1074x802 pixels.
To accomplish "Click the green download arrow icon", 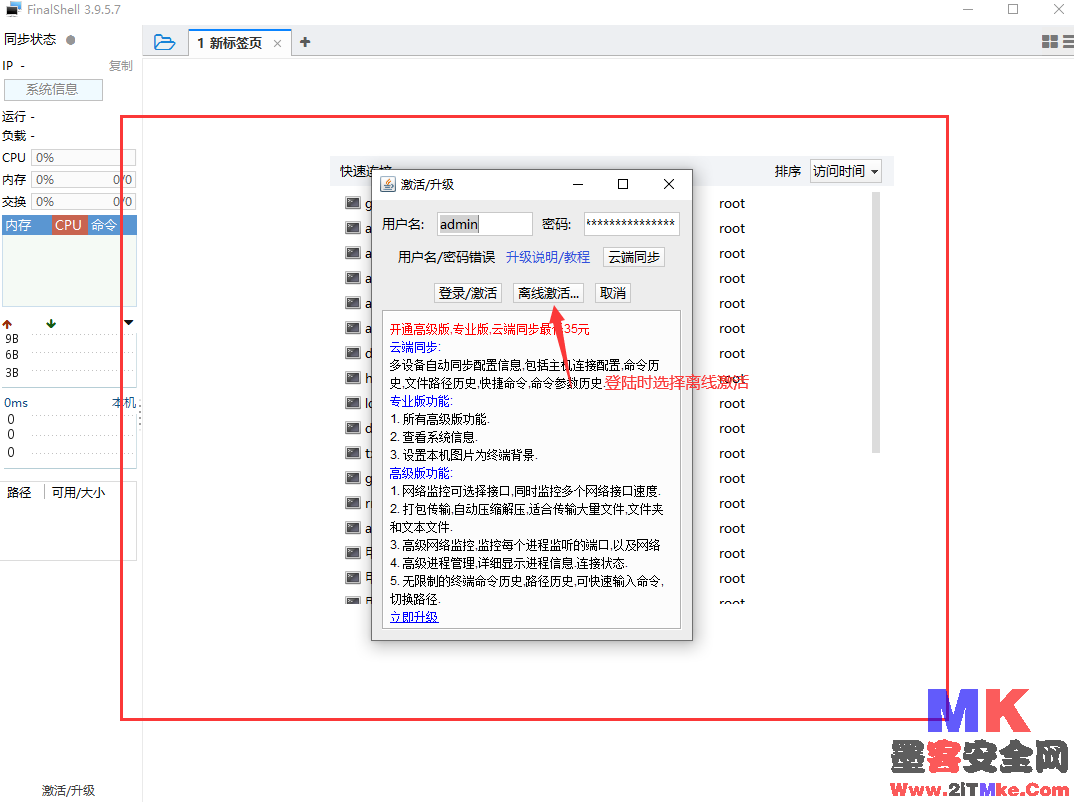I will 51,324.
